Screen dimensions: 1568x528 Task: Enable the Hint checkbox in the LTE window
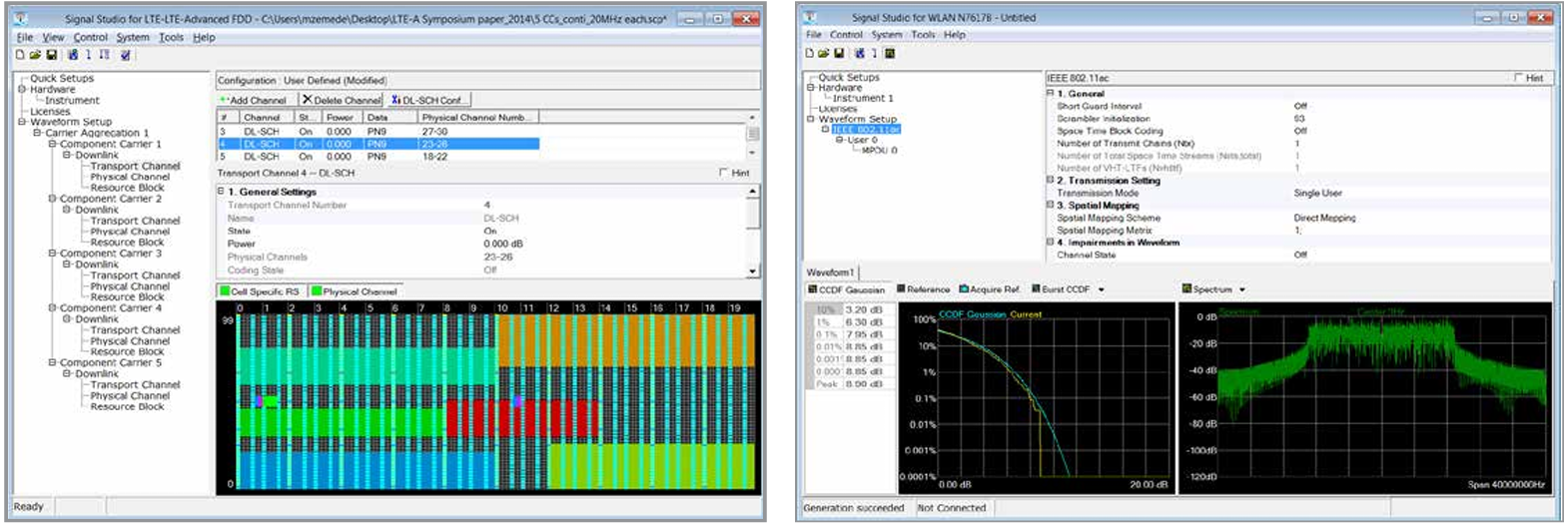(724, 173)
